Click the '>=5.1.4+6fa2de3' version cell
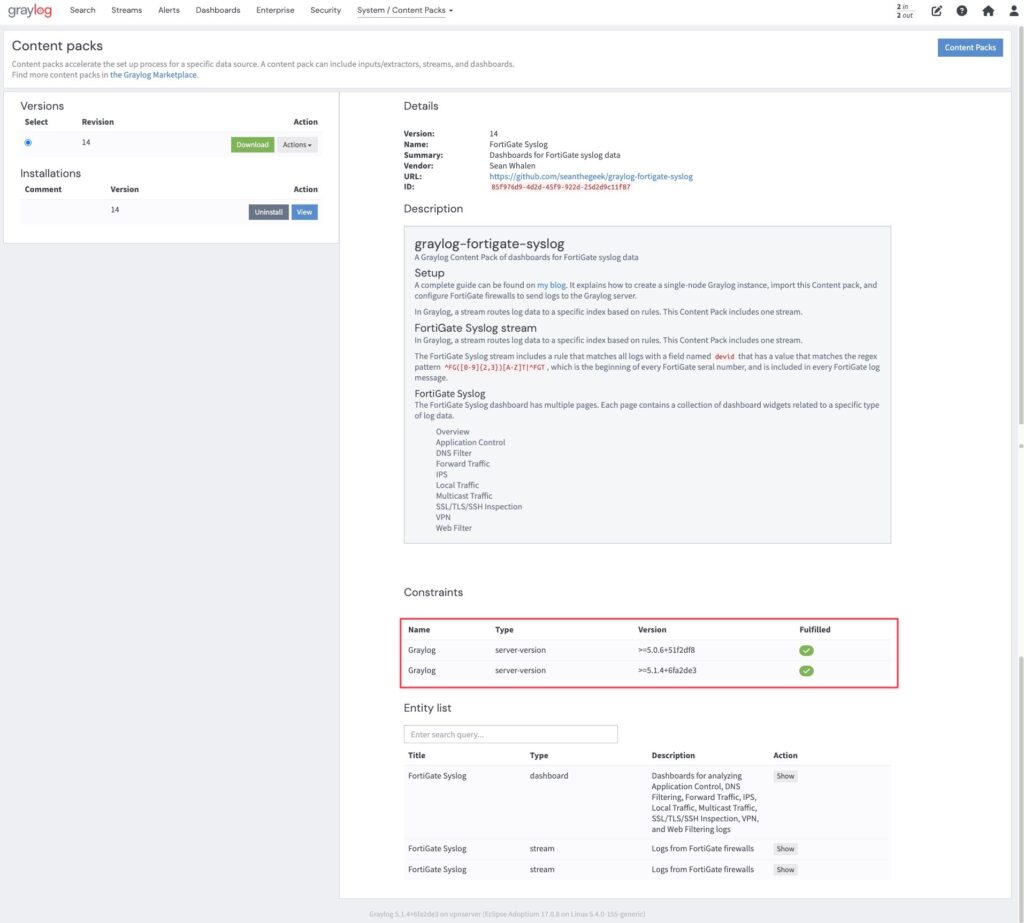This screenshot has width=1024, height=923. pos(667,670)
